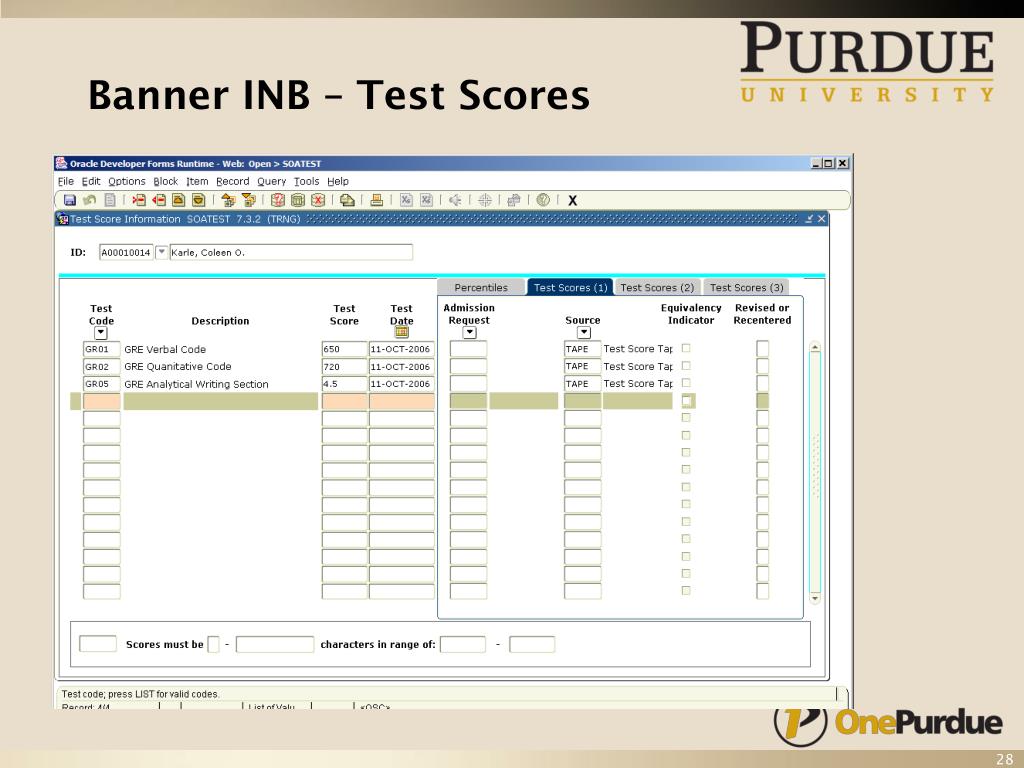Click the GR02 test code field
The image size is (1024, 768).
tap(102, 366)
